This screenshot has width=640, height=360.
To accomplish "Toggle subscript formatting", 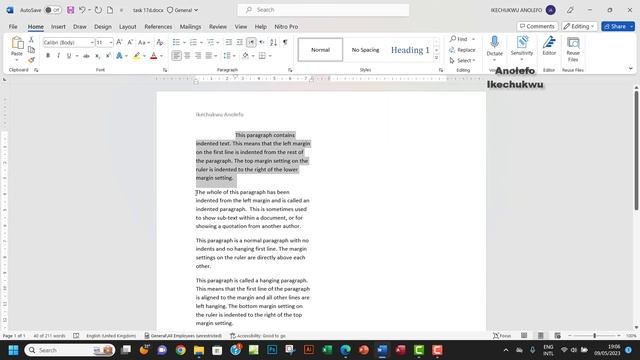I will (x=98, y=56).
